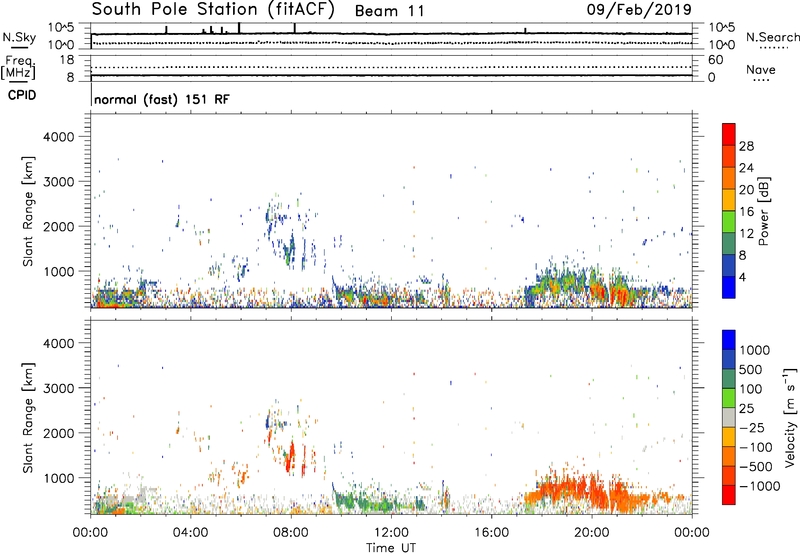Click the '3000' tick on the velocity panel

58,388
